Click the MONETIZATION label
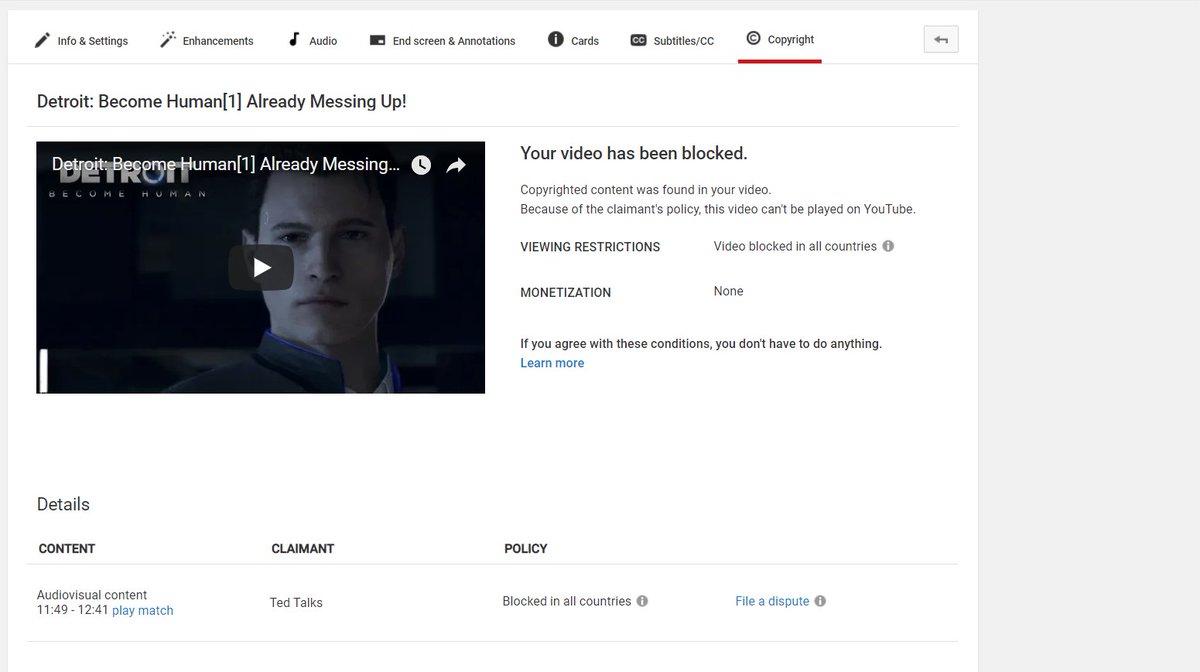The height and width of the screenshot is (672, 1200). click(565, 293)
